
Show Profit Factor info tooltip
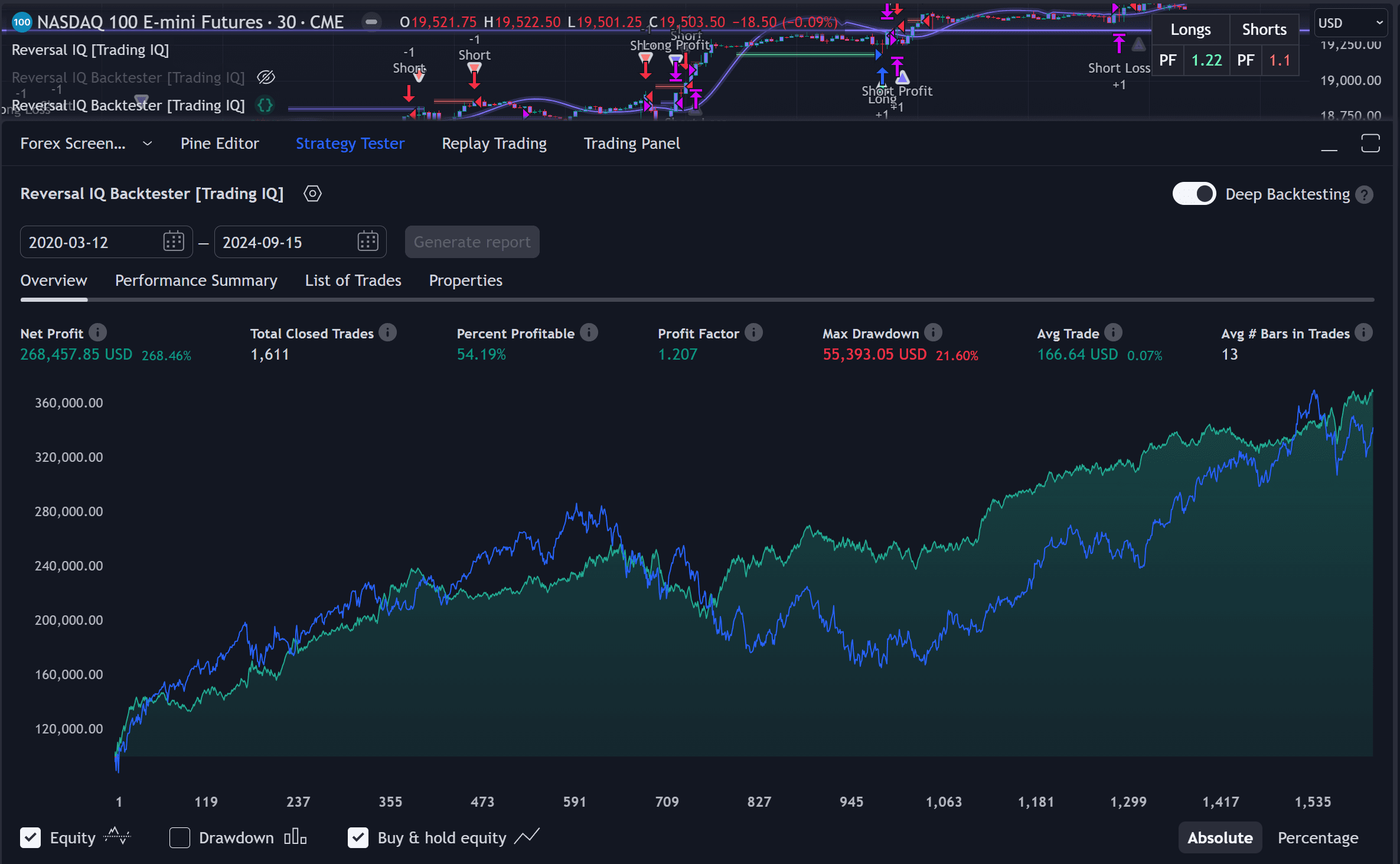[753, 333]
